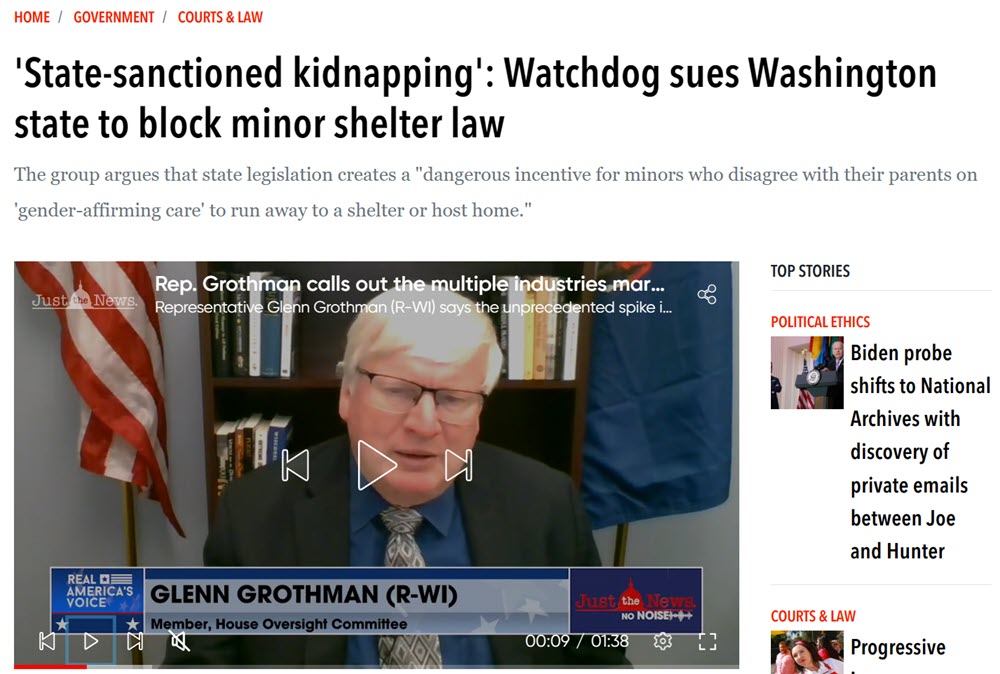The image size is (1000, 674).
Task: Play video from bottom control bar
Action: click(91, 641)
